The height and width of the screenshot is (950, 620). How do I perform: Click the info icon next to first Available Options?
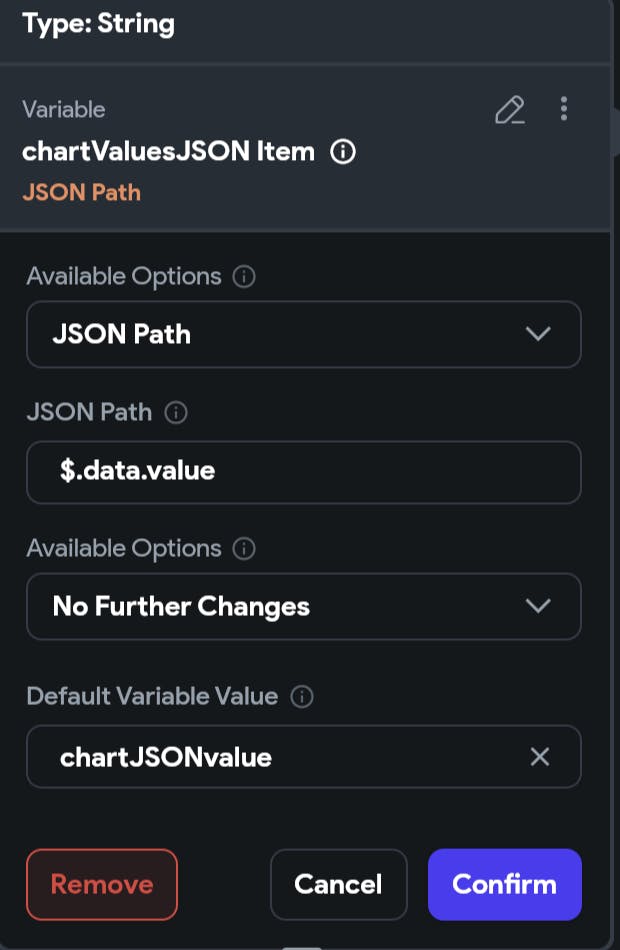(x=244, y=277)
